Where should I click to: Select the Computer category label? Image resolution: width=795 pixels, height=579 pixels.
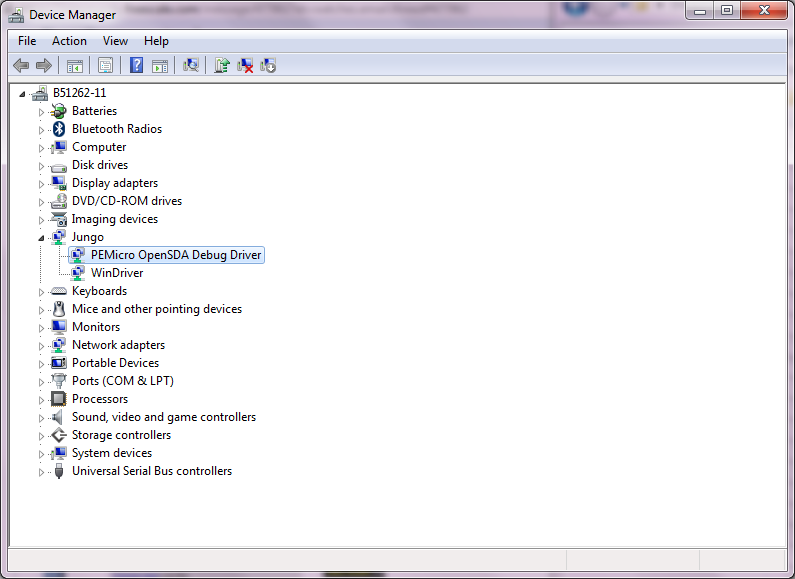click(99, 147)
